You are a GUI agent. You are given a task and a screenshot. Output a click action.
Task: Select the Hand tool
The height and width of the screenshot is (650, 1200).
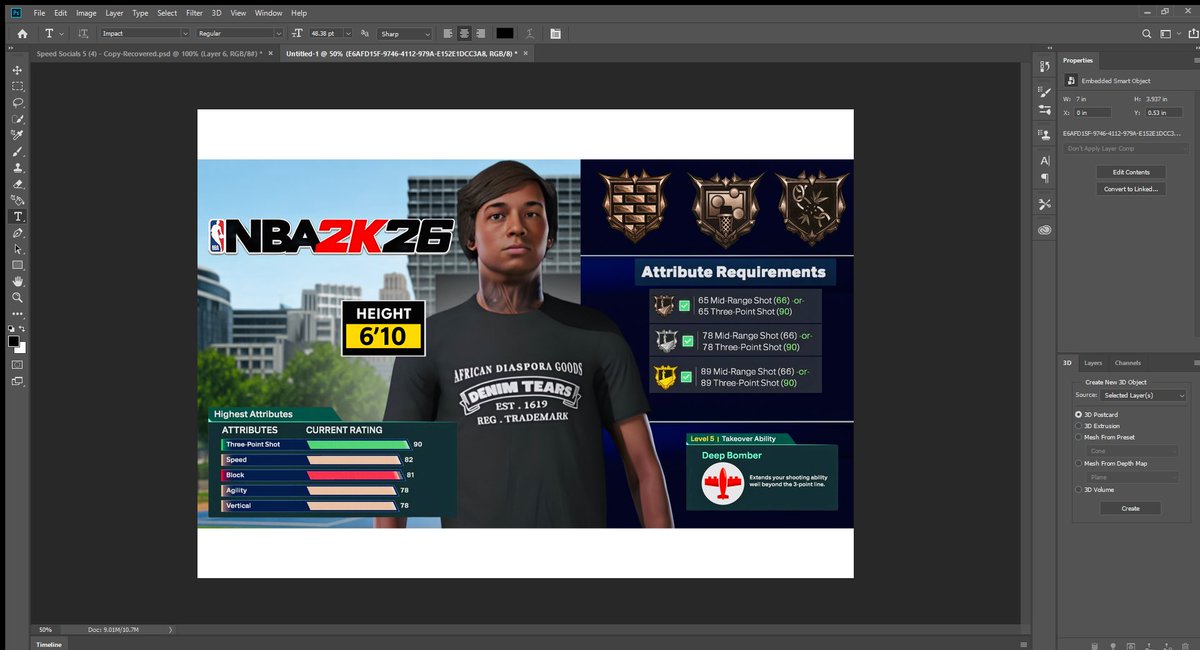(17, 281)
